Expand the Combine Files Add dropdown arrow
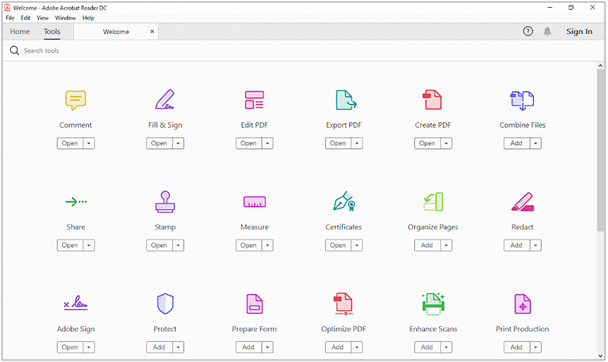This screenshot has width=608, height=362. (x=535, y=143)
